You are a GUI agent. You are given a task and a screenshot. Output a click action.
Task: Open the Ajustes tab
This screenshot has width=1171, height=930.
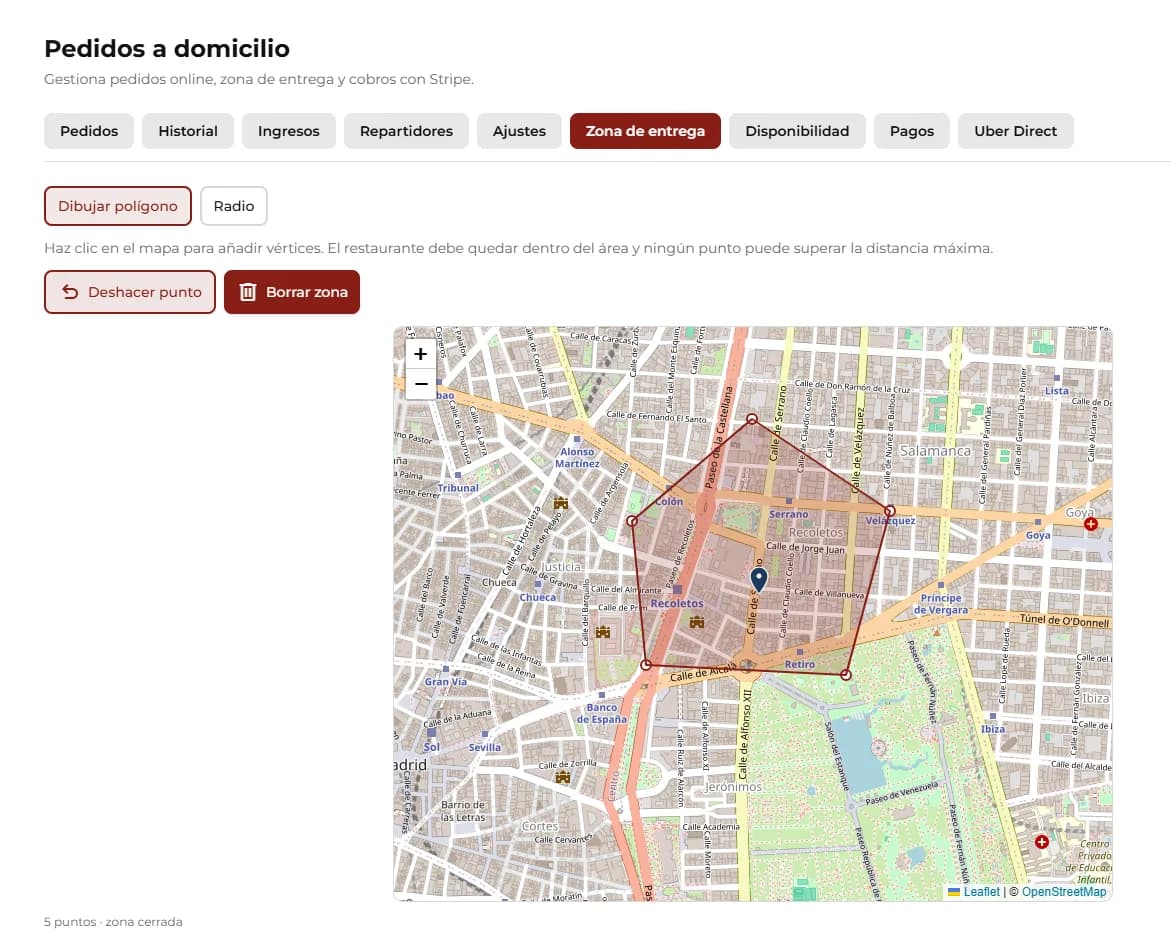click(519, 131)
